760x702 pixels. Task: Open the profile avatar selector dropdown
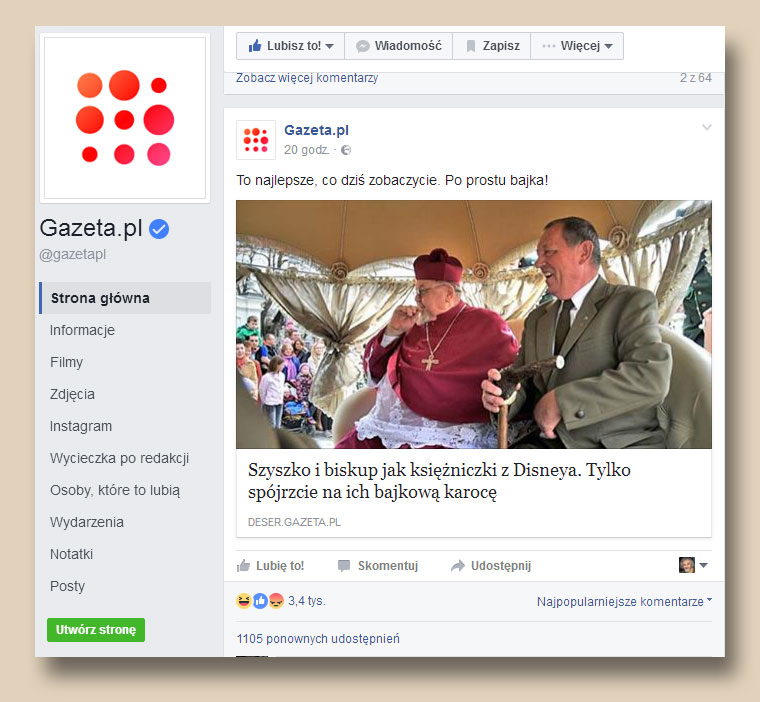pos(694,565)
